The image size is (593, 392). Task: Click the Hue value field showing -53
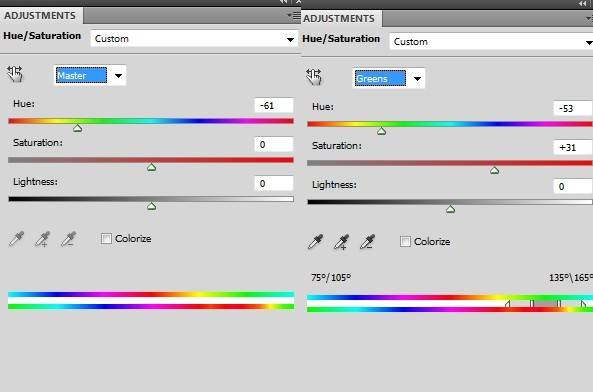point(573,108)
